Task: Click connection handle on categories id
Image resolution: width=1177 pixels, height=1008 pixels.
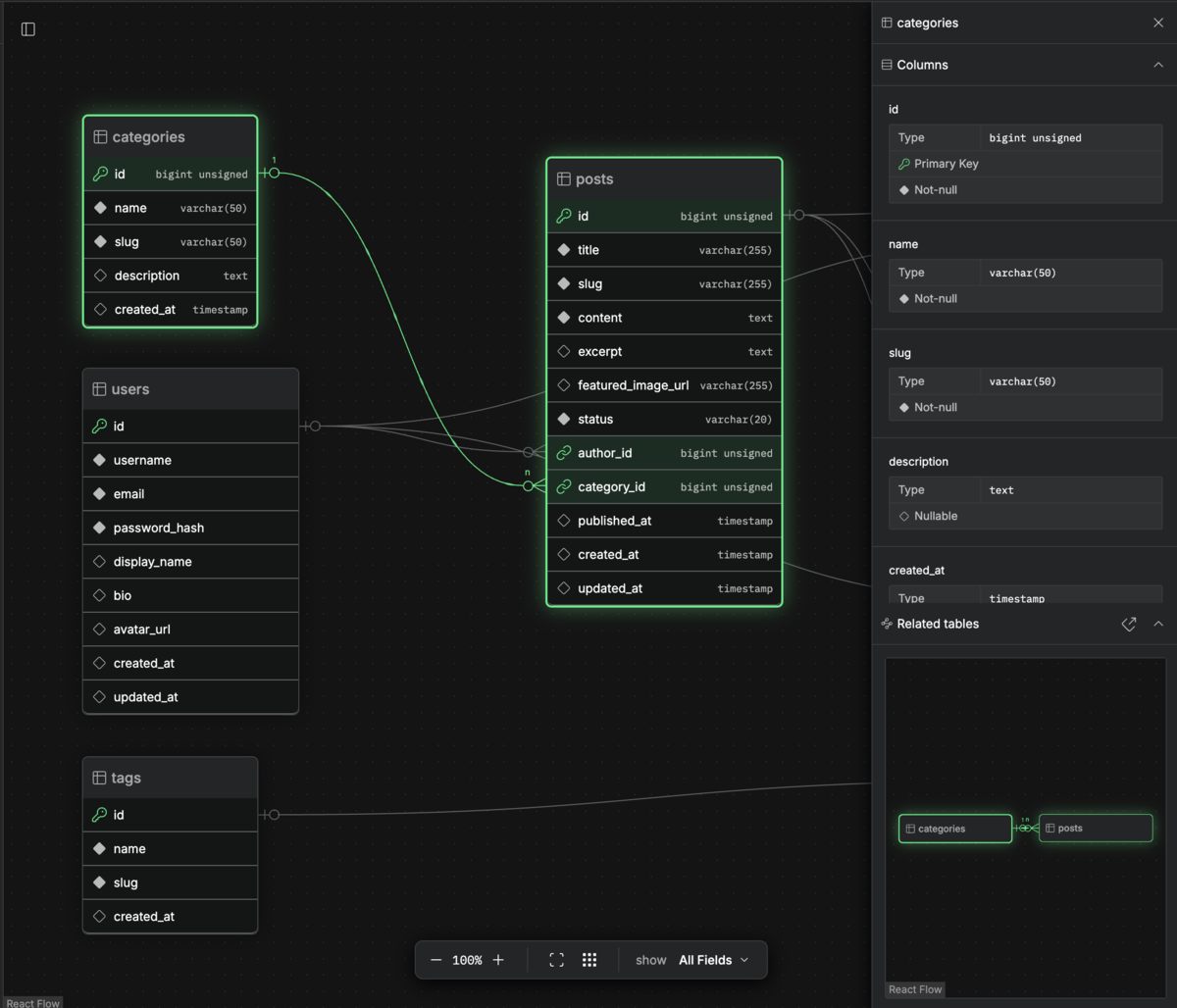Action: [x=274, y=174]
